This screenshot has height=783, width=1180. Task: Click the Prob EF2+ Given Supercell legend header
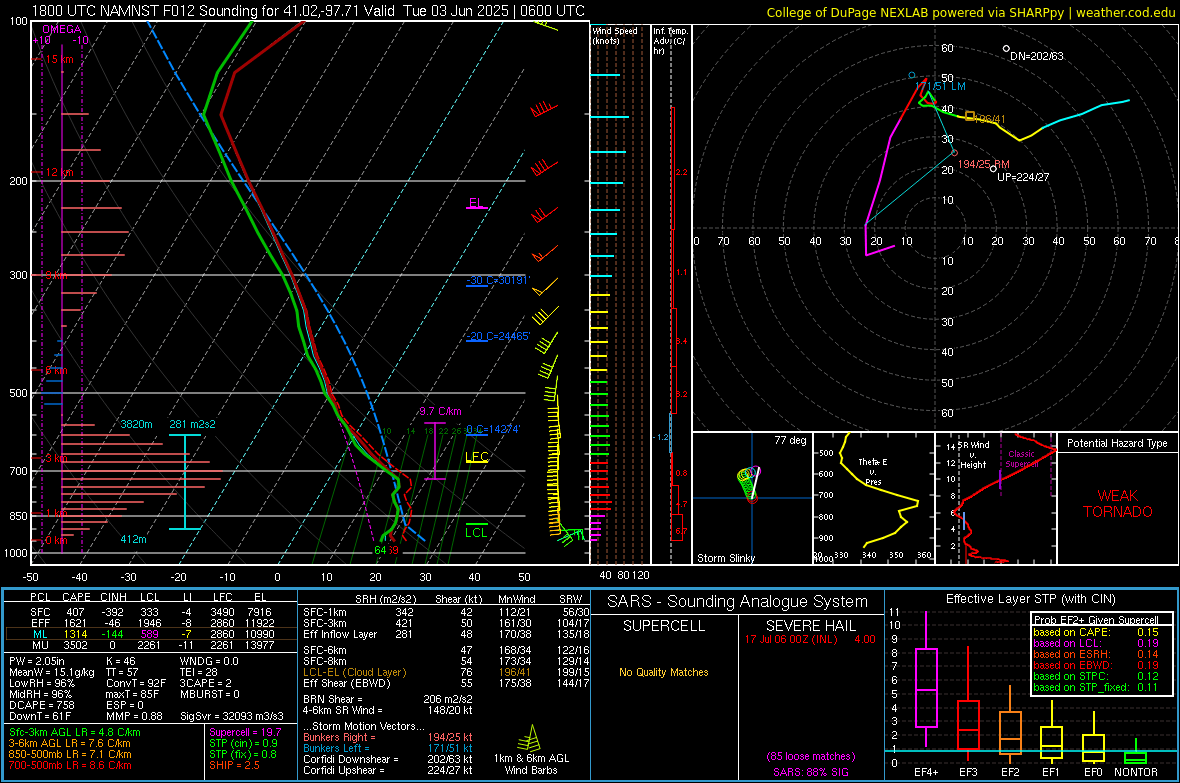point(1096,620)
